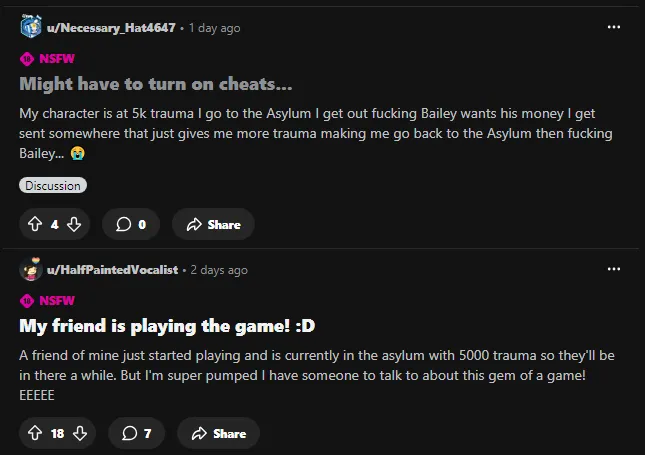
Task: Upvote the "My friend is playing" post
Action: 35,433
